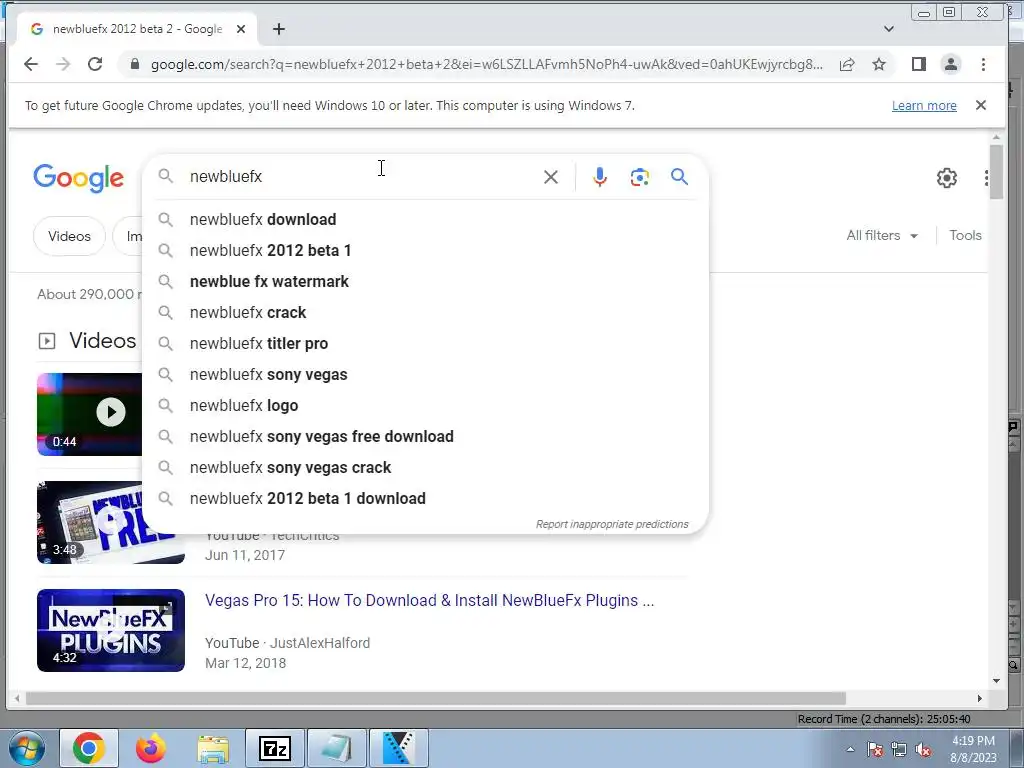
Task: Click the browser forward arrow
Action: pyautogui.click(x=63, y=64)
